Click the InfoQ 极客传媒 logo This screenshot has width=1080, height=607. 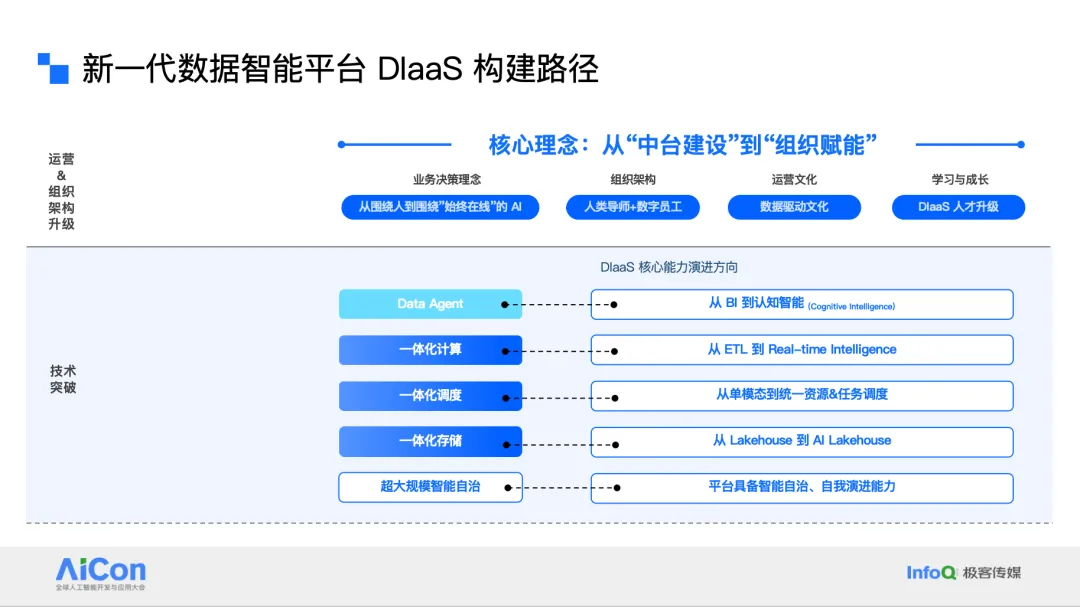pyautogui.click(x=964, y=573)
